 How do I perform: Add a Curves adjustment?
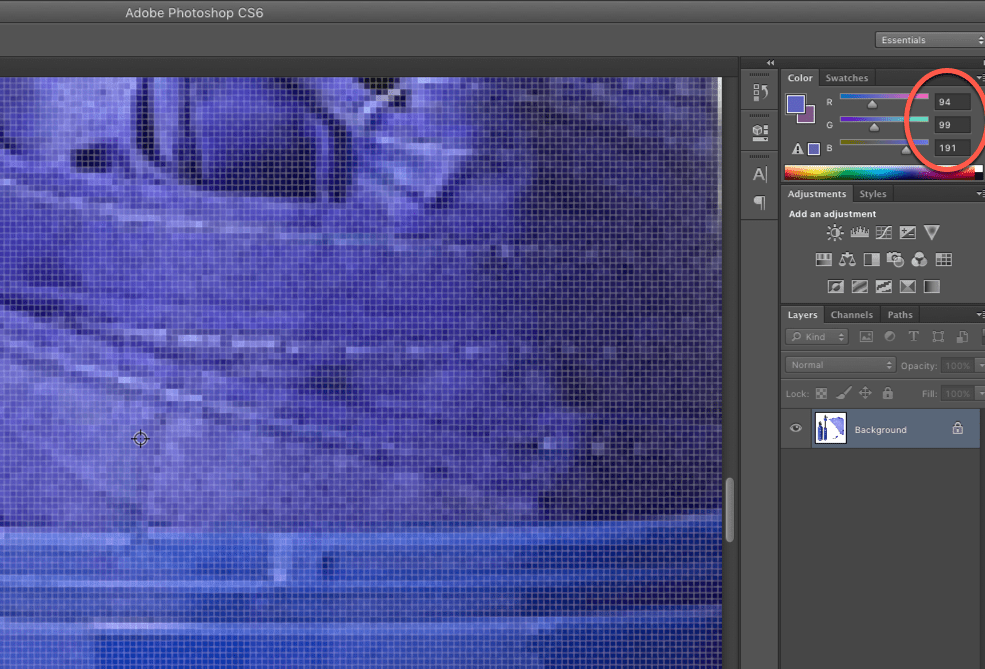(883, 233)
